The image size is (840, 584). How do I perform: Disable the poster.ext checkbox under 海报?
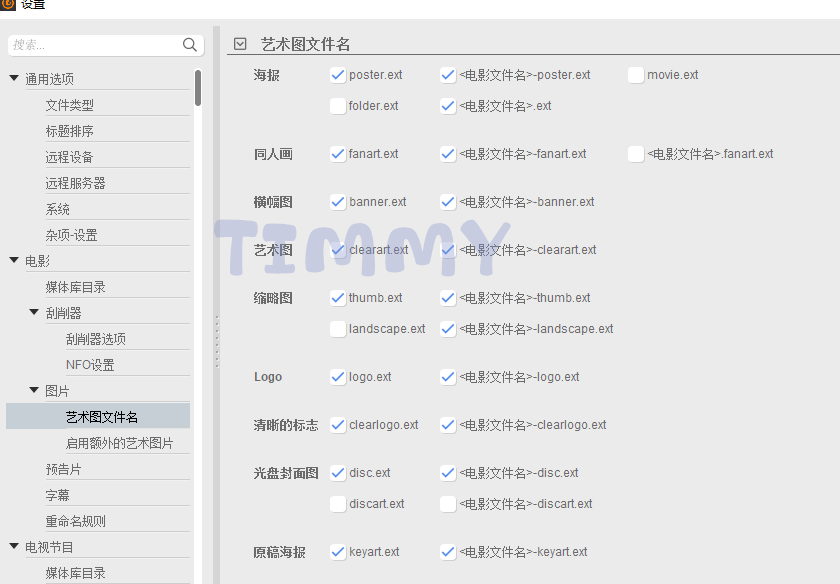click(337, 75)
